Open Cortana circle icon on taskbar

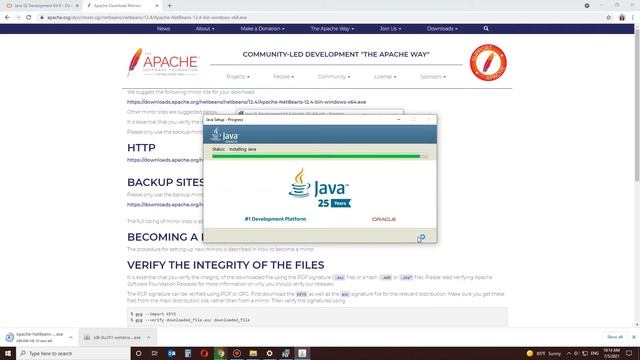pos(138,353)
